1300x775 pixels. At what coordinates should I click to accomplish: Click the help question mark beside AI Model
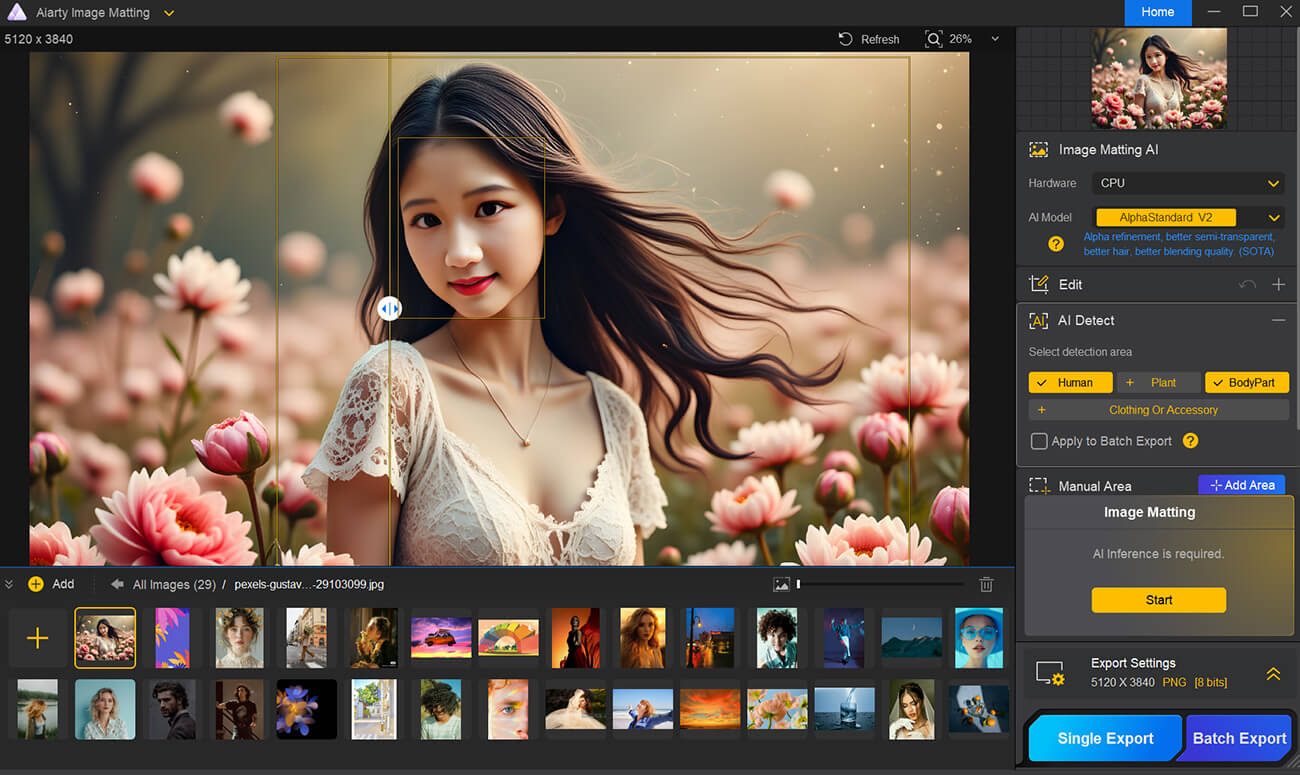(1057, 243)
